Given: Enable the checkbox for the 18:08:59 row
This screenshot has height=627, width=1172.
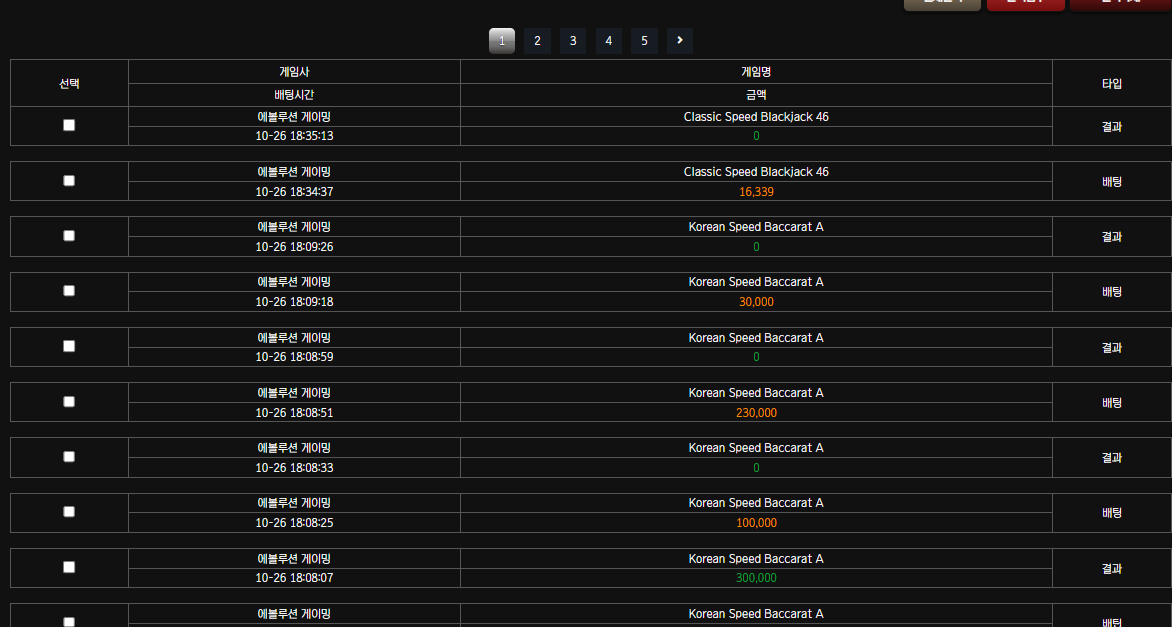Looking at the screenshot, I should pos(69,347).
